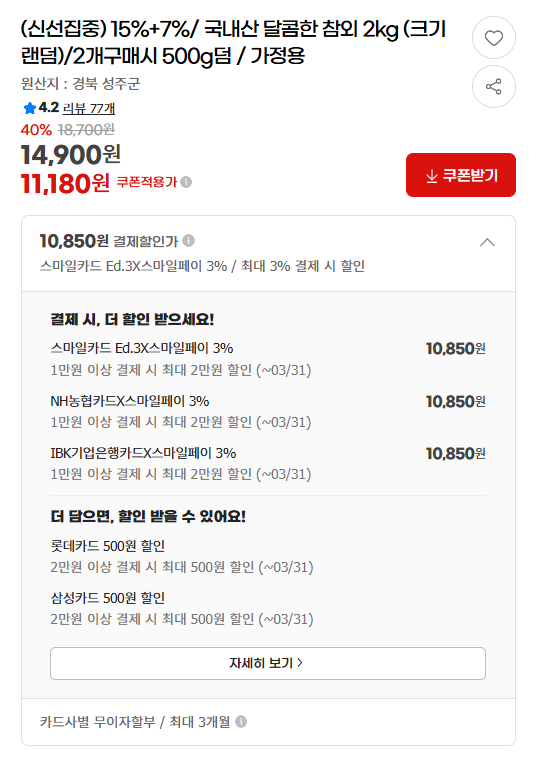Click the 자세히 보기 button
Screen dimensions: 538x760
[x=268, y=663]
